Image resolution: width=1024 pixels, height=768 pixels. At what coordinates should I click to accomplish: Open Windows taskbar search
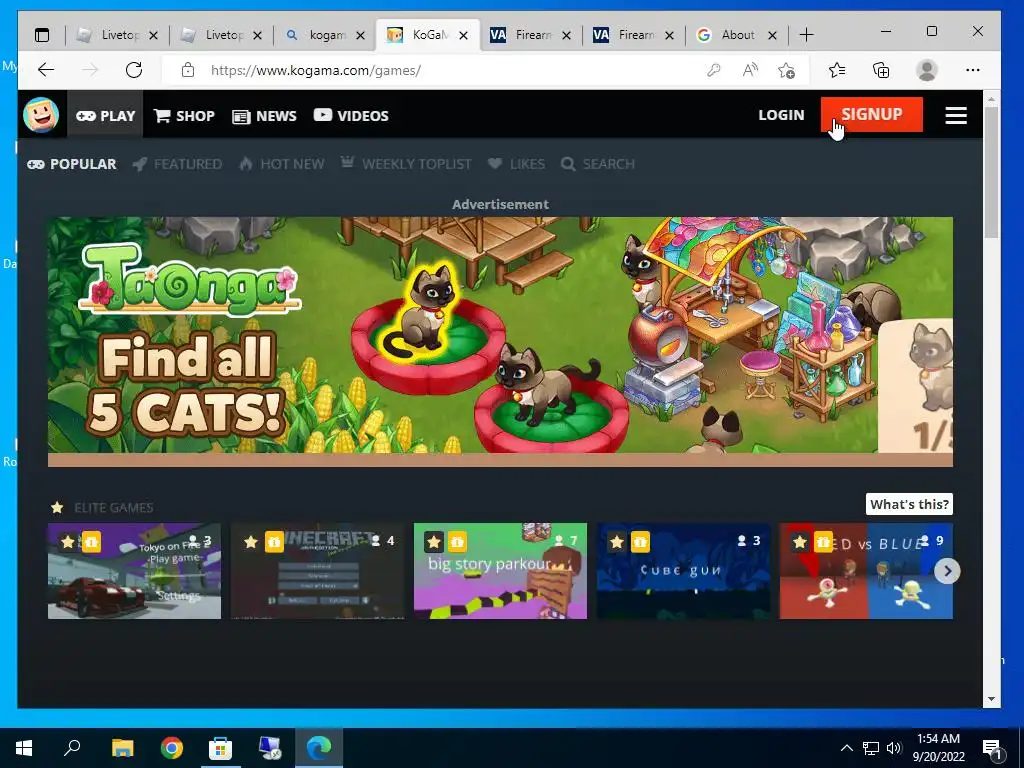(72, 747)
